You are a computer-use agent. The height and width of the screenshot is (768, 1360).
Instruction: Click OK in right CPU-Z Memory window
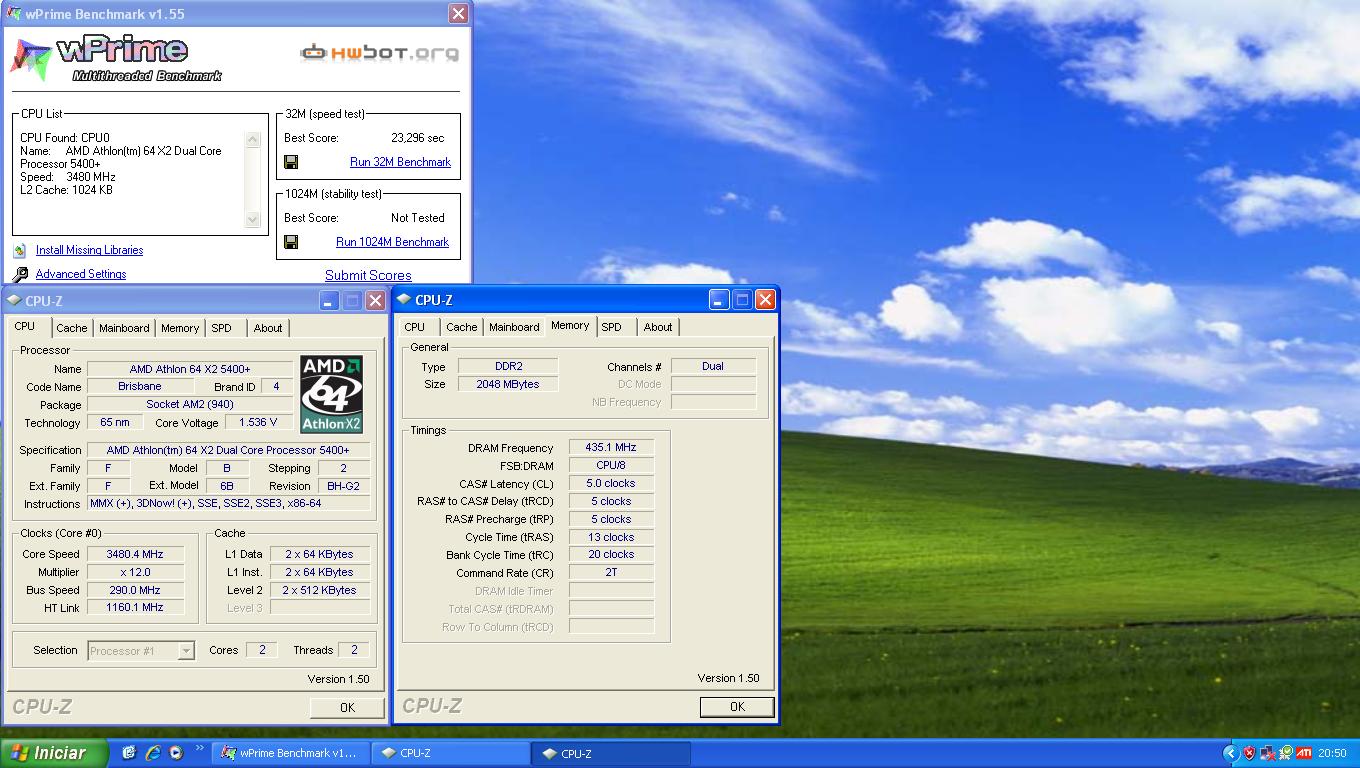pyautogui.click(x=737, y=706)
